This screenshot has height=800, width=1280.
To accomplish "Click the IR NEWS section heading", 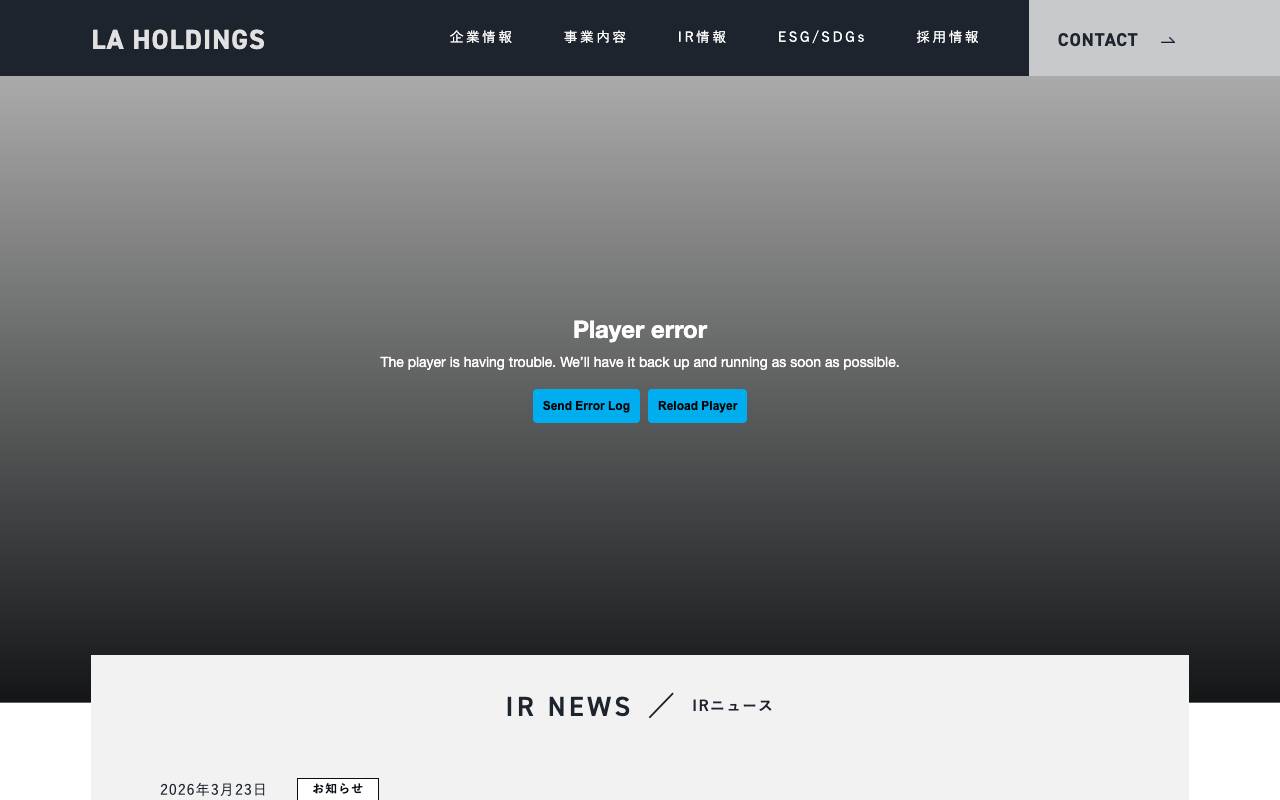I will 568,707.
